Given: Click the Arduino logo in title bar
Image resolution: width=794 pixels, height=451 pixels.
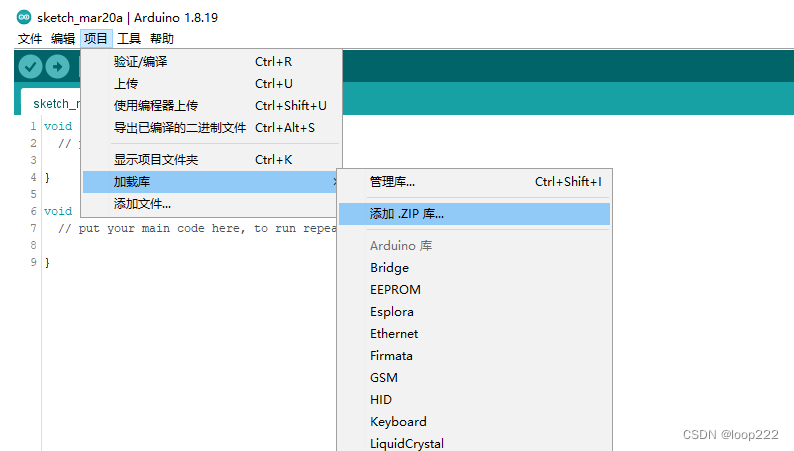Looking at the screenshot, I should point(24,17).
